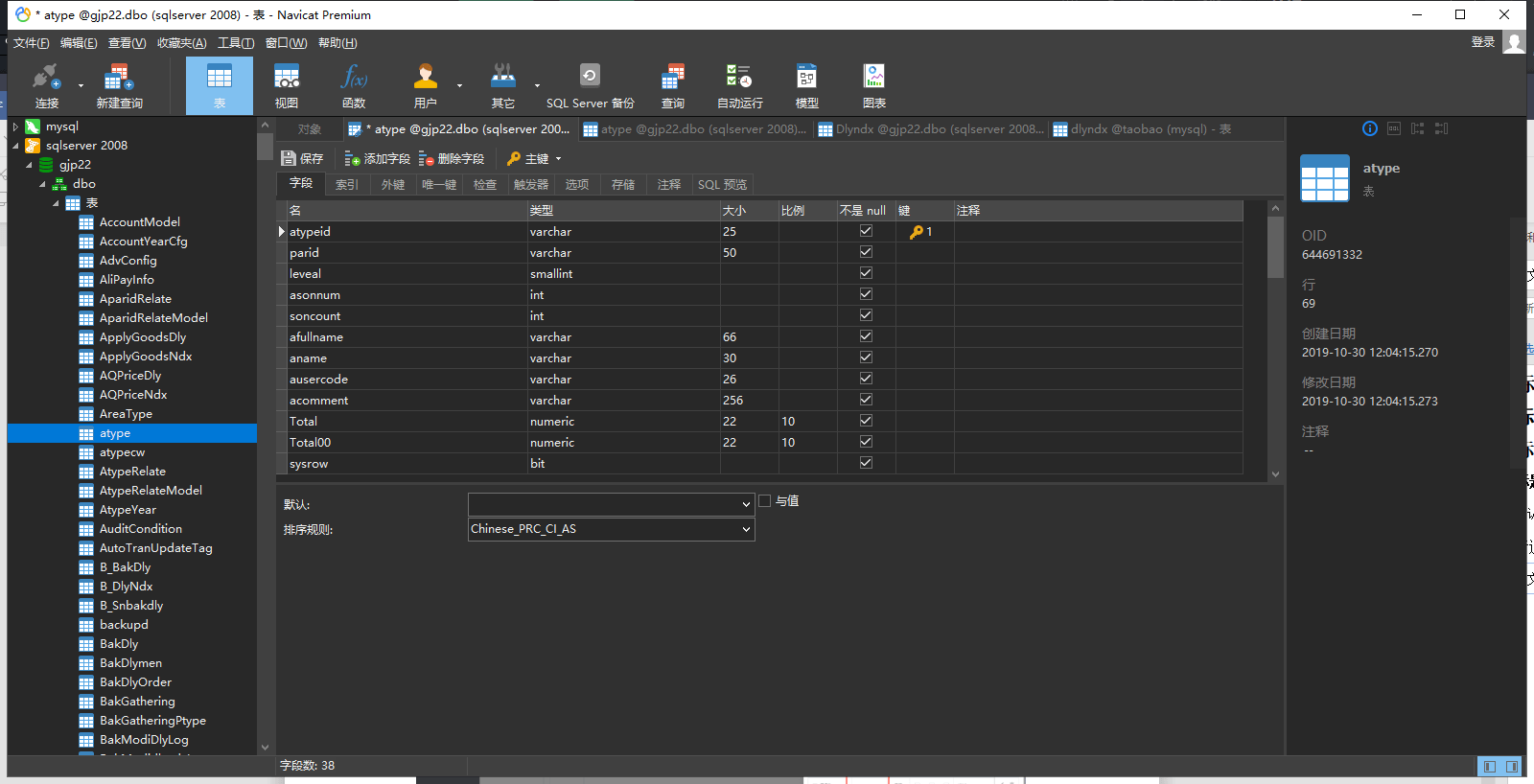Screen dimensions: 1534x784
Task: Toggle right pane visibility in status bar
Action: pyautogui.click(x=1512, y=767)
